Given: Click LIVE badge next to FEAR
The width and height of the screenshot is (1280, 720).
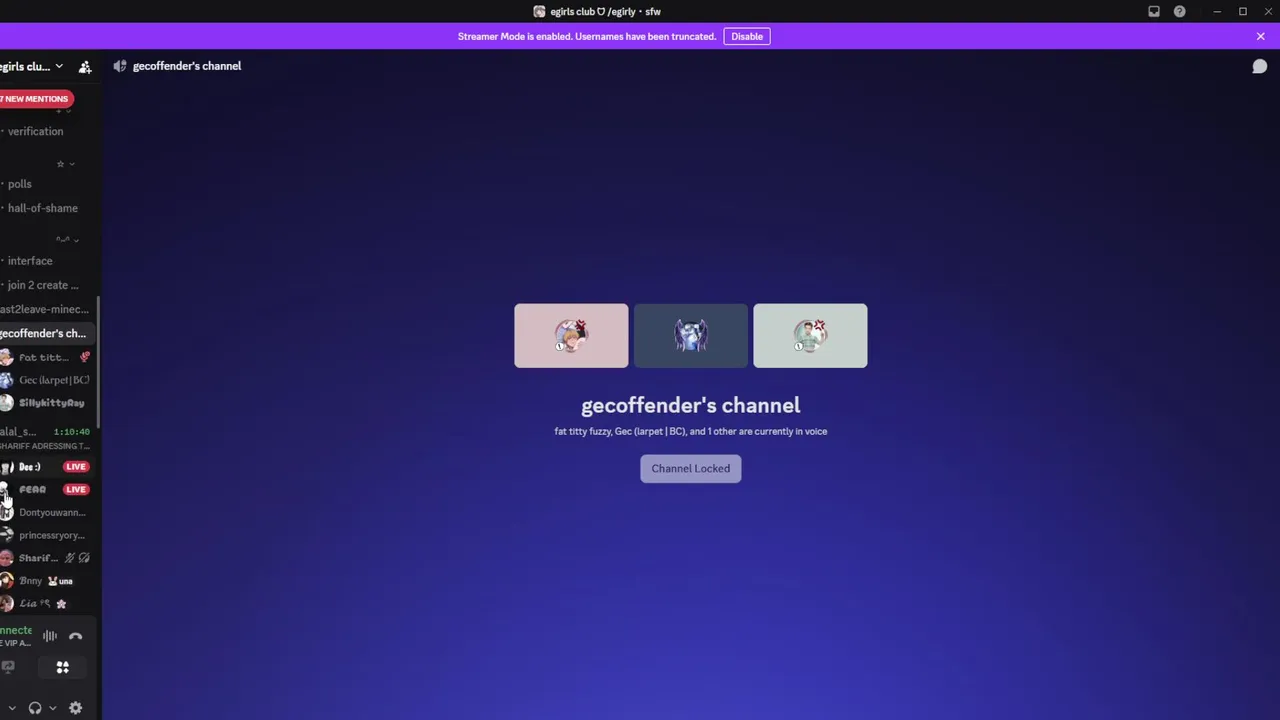Looking at the screenshot, I should coord(76,490).
